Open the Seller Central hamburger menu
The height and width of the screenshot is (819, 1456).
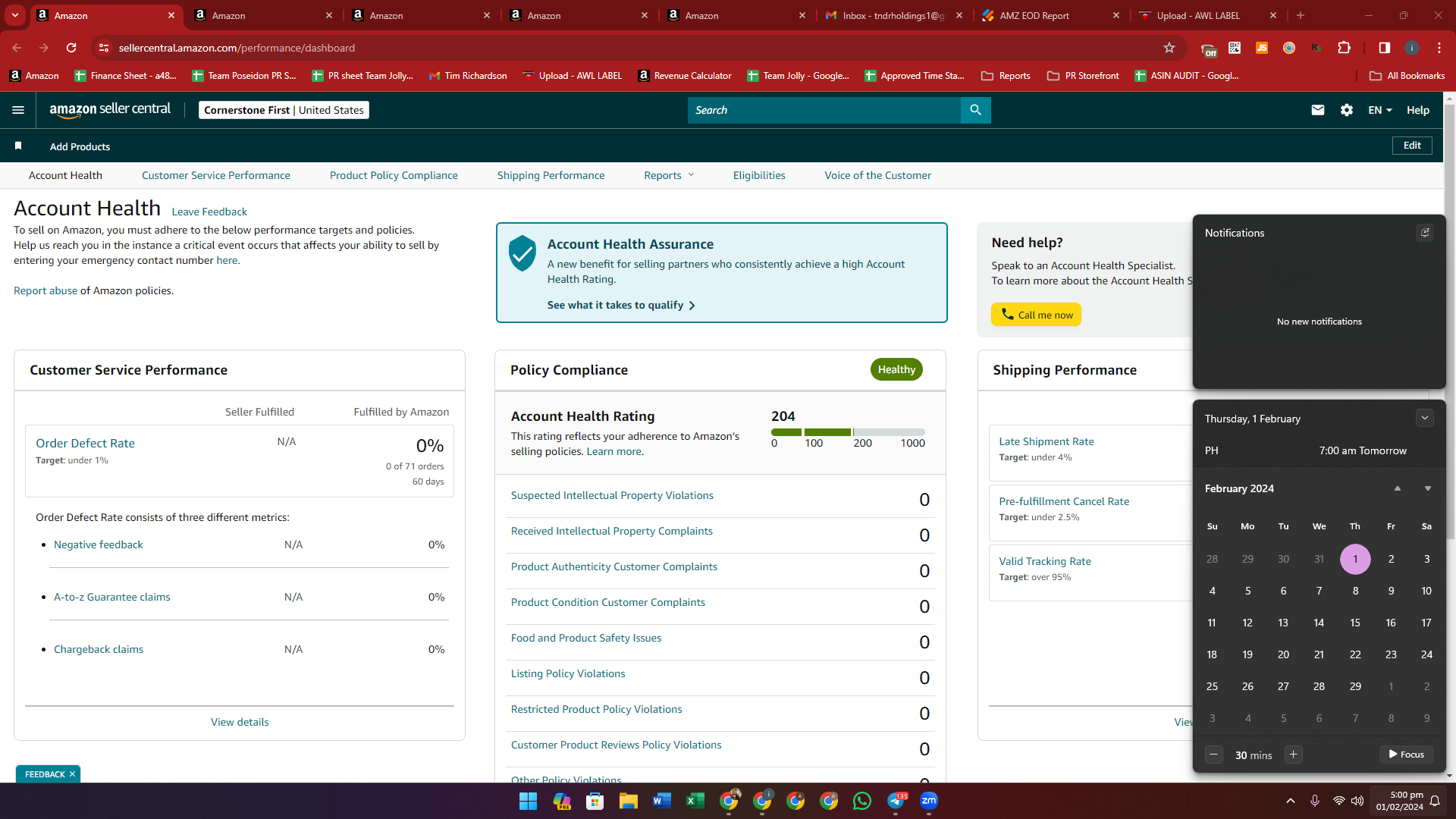pyautogui.click(x=18, y=110)
